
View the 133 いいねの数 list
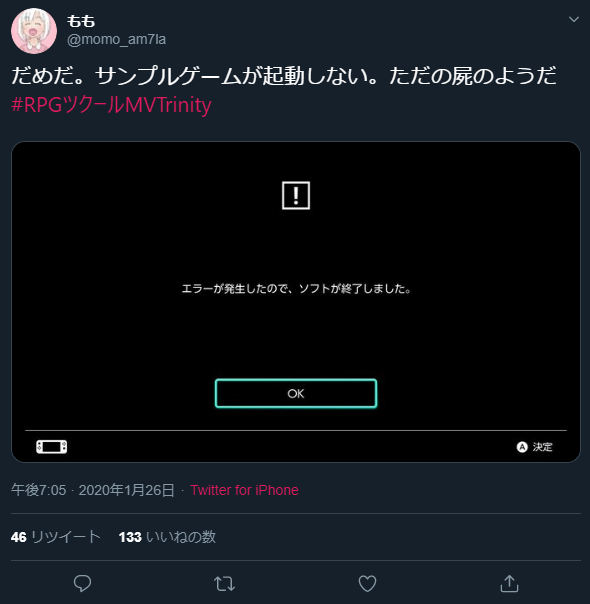click(167, 537)
